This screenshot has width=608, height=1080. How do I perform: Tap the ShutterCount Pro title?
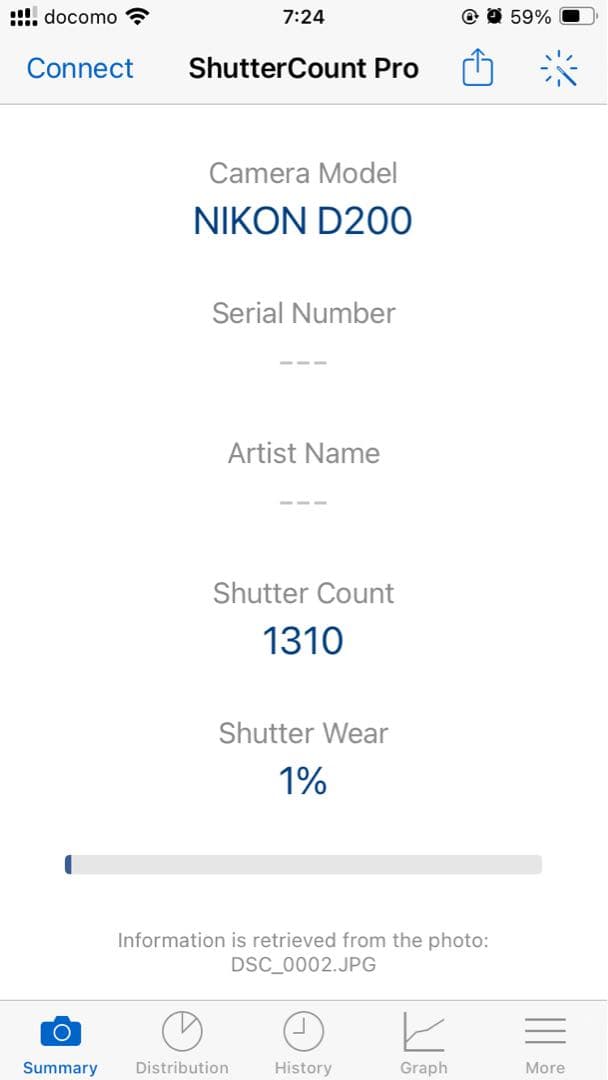(303, 68)
